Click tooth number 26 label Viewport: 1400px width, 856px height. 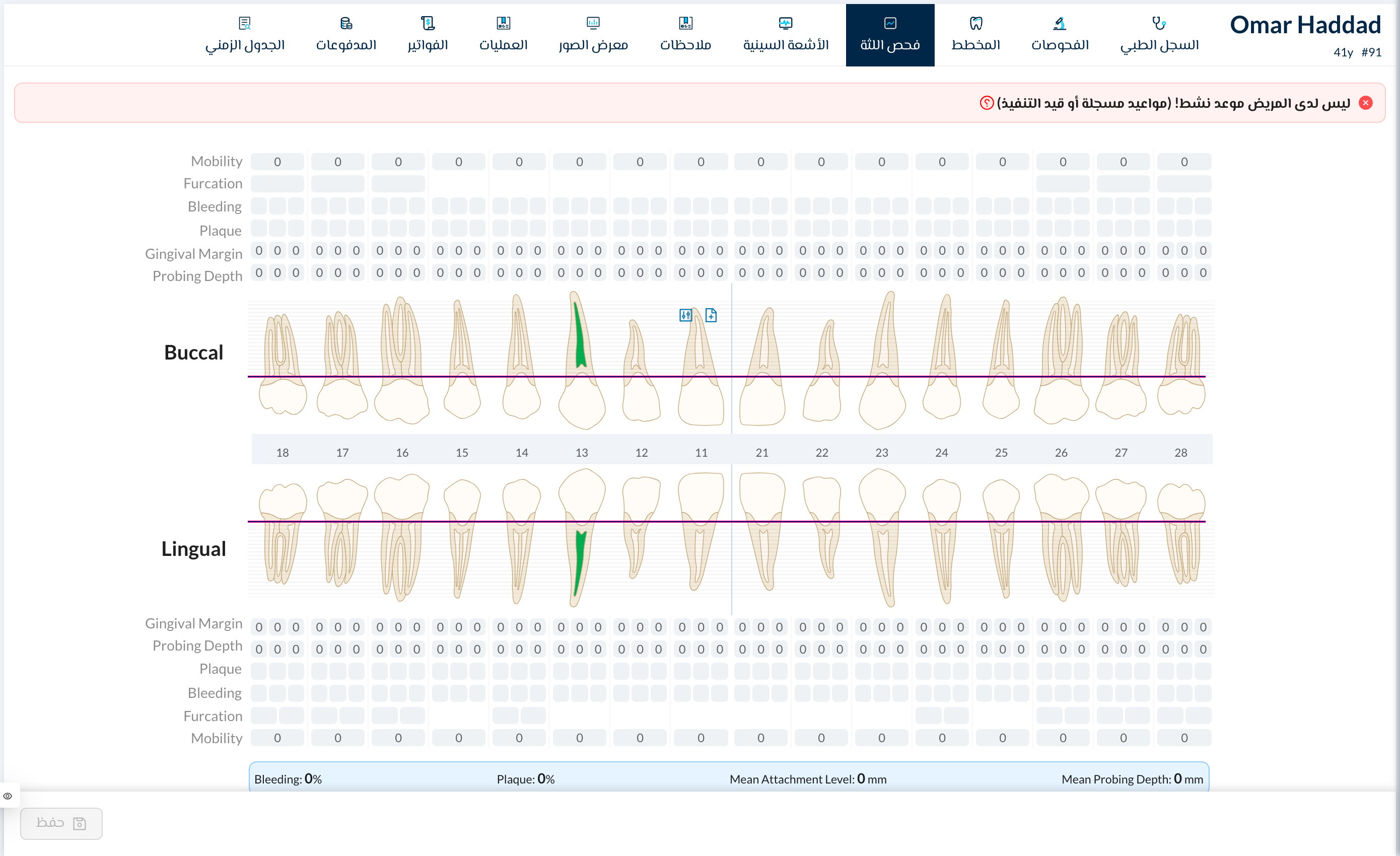click(x=1061, y=453)
